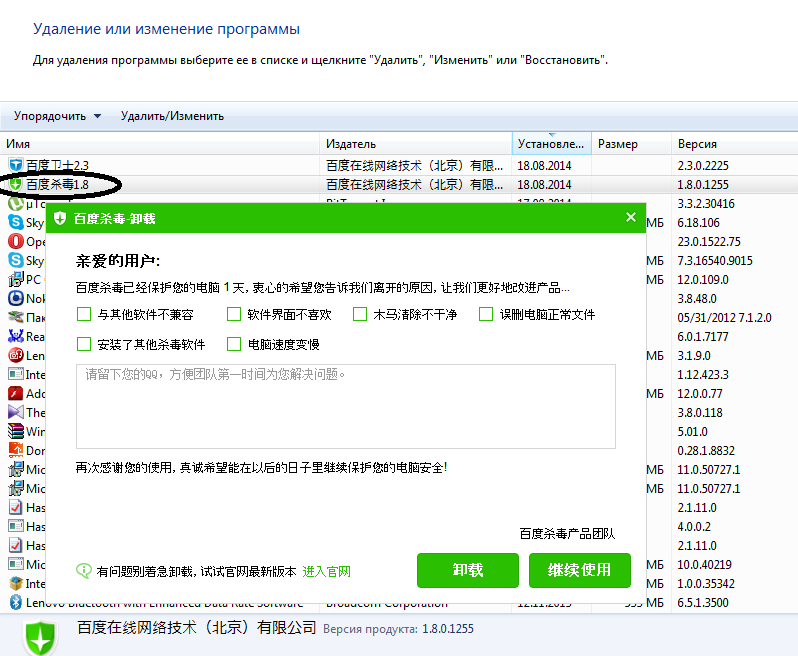This screenshot has width=798, height=656.
Task: Click the µTorrent program icon
Action: [x=16, y=204]
